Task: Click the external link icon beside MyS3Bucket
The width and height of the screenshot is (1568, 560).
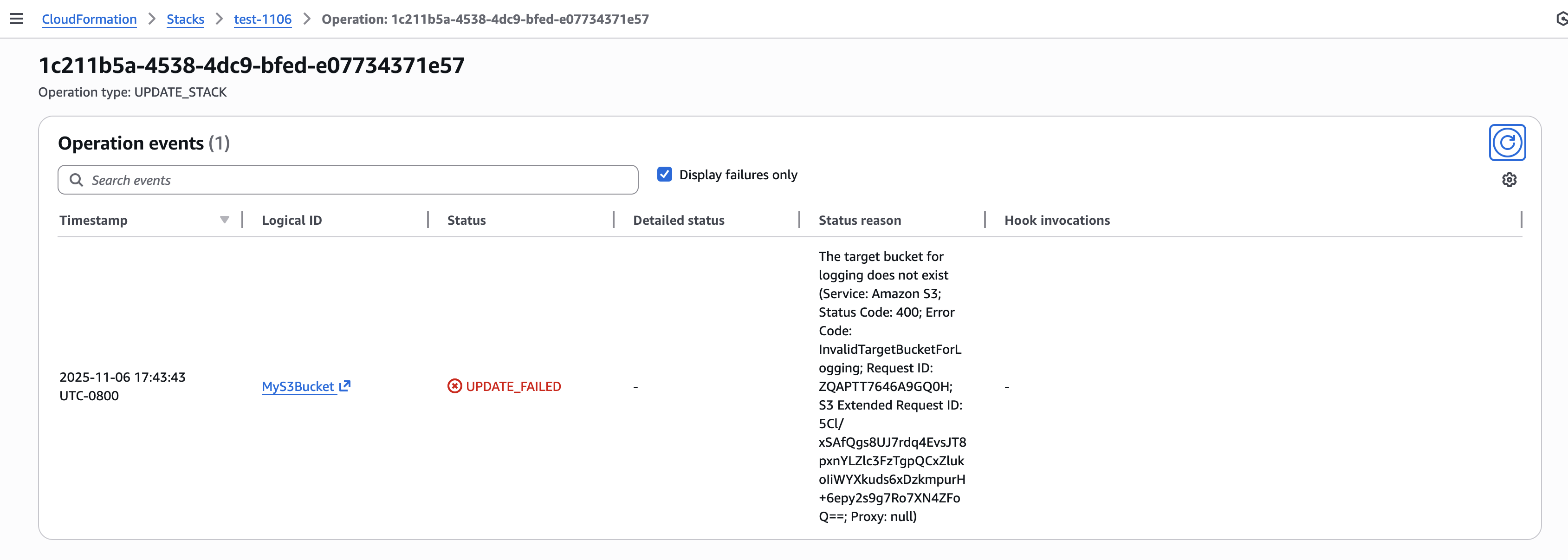Action: click(345, 386)
